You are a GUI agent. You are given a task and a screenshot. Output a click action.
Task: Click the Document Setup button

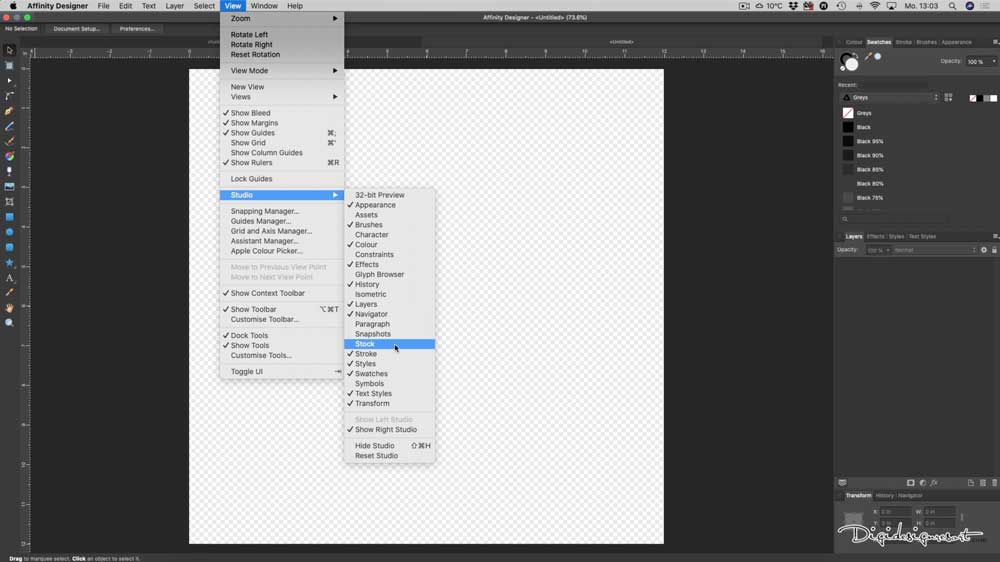(x=77, y=29)
